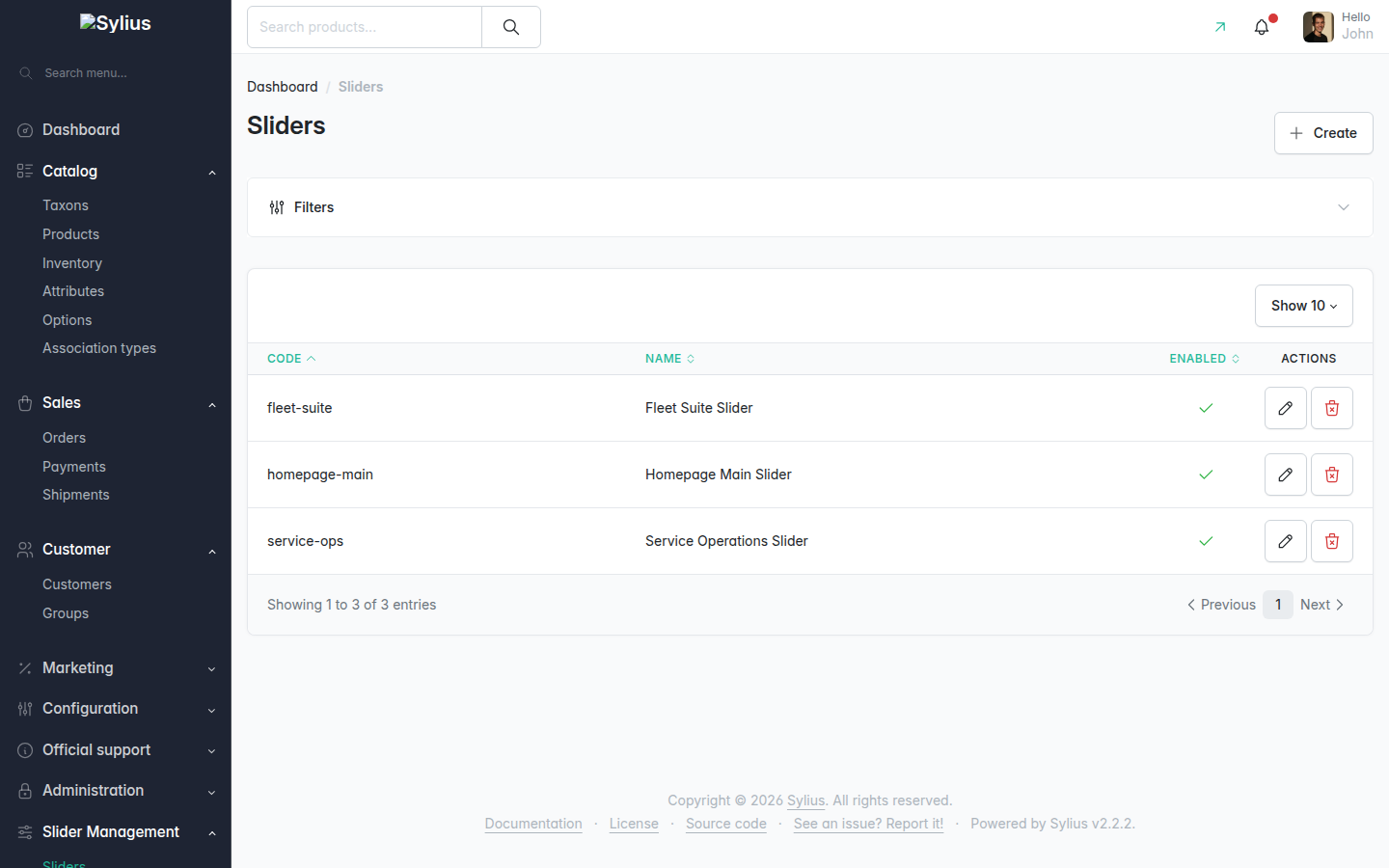Edit the homepage-main slider
Viewport: 1389px width, 868px height.
coord(1286,475)
